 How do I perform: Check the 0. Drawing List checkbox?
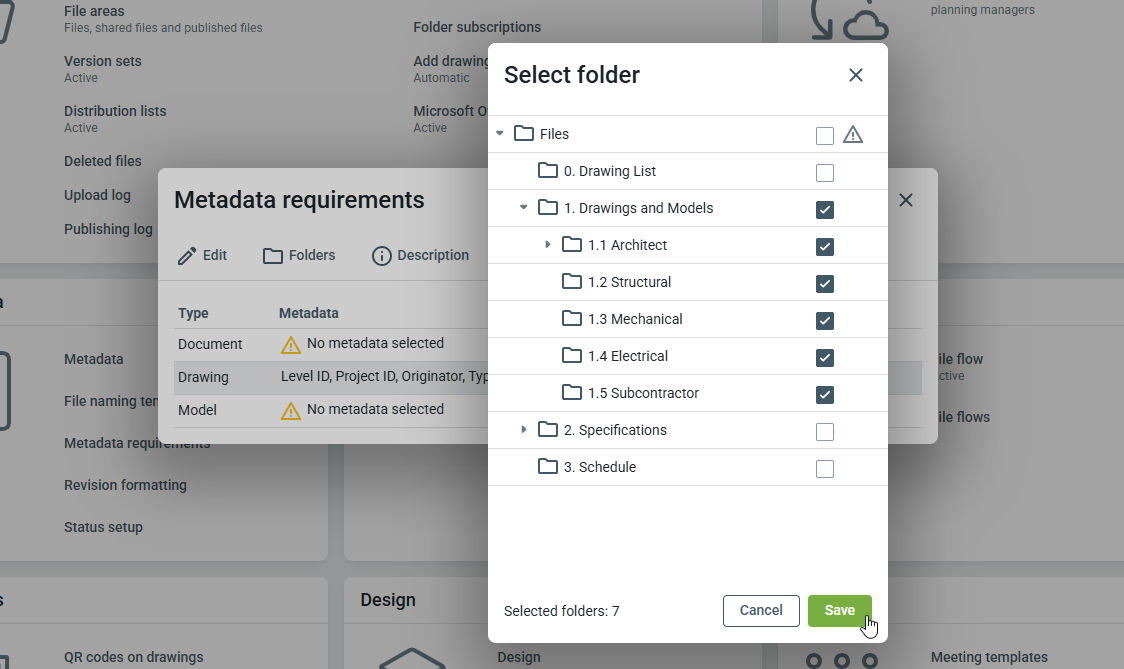point(825,173)
